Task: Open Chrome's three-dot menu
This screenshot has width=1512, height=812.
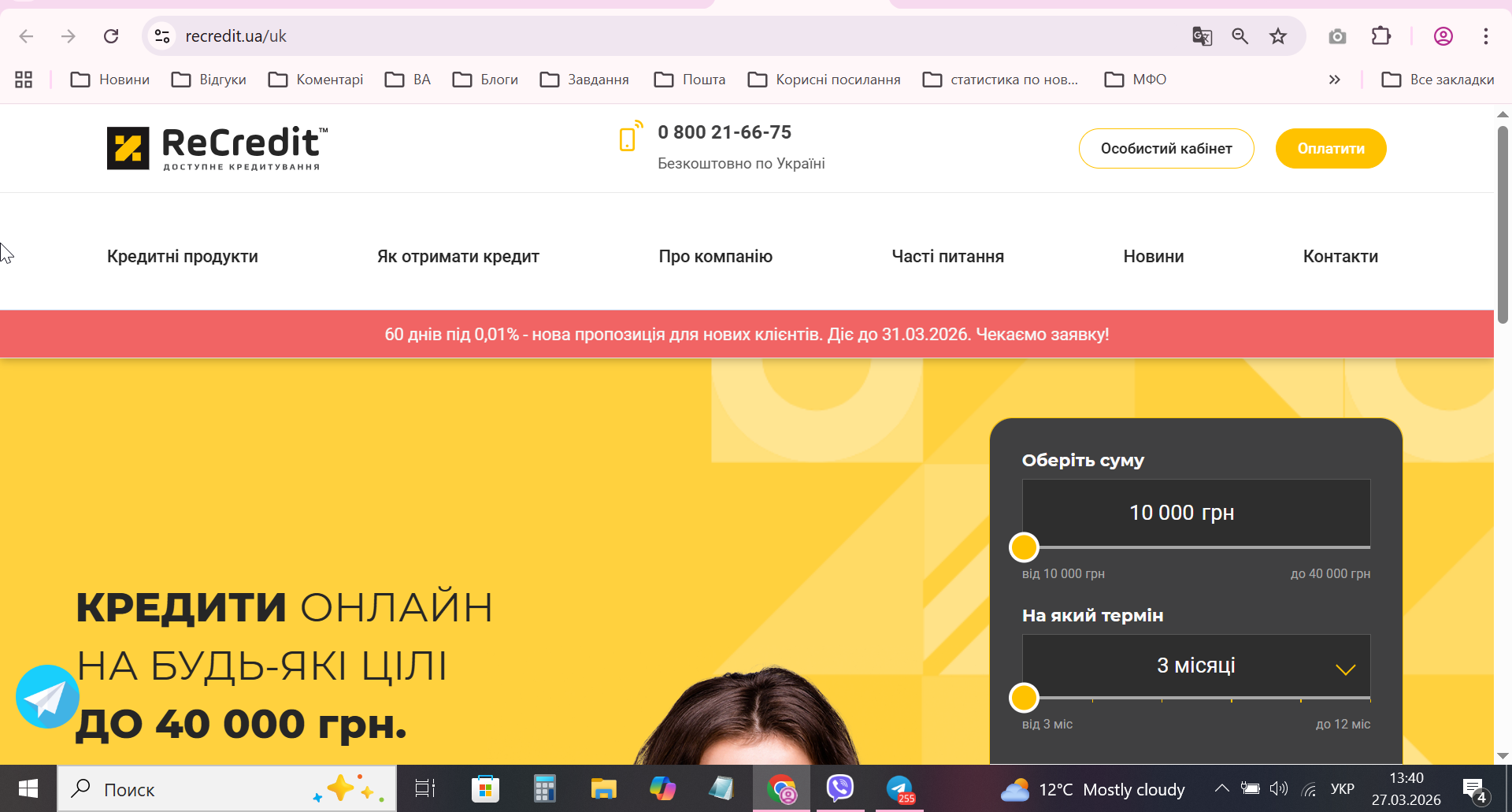Action: (1486, 36)
